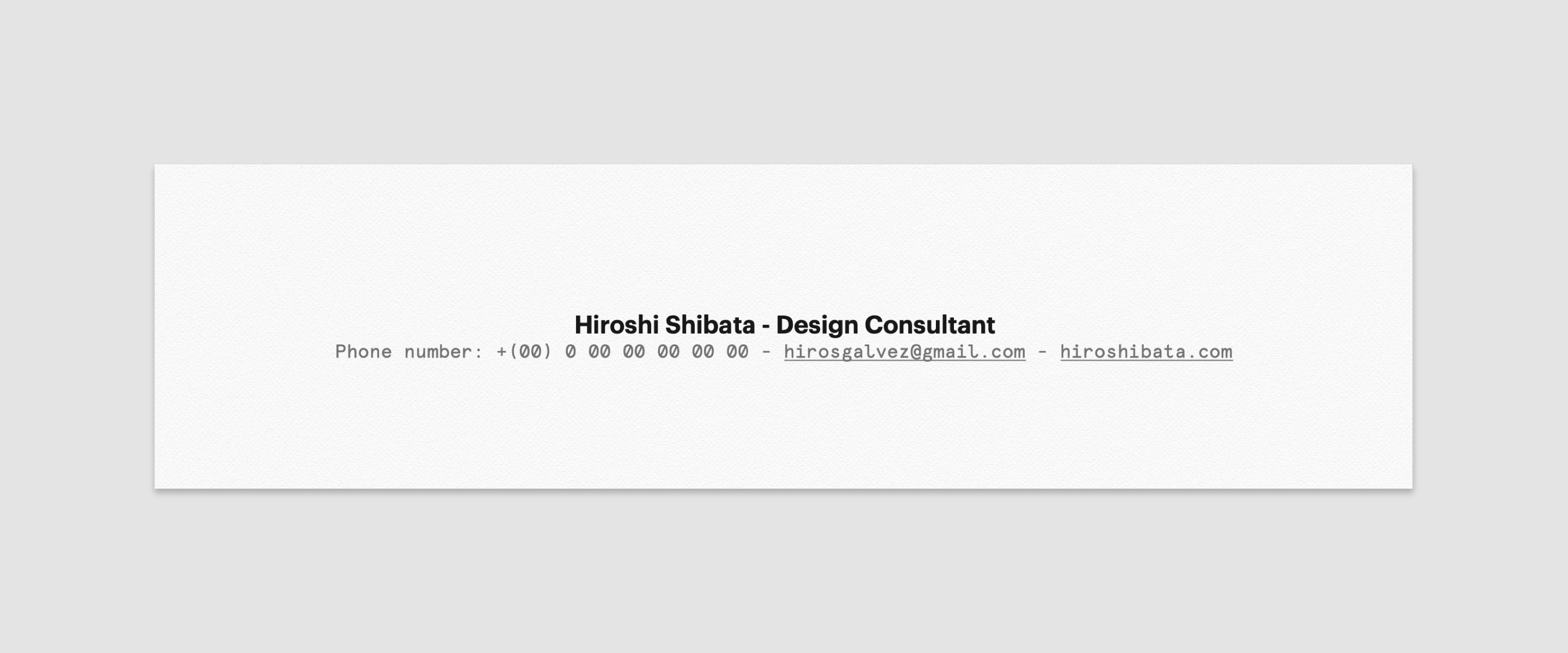Click the phone digits after the country code
1568x653 pixels.
656,352
